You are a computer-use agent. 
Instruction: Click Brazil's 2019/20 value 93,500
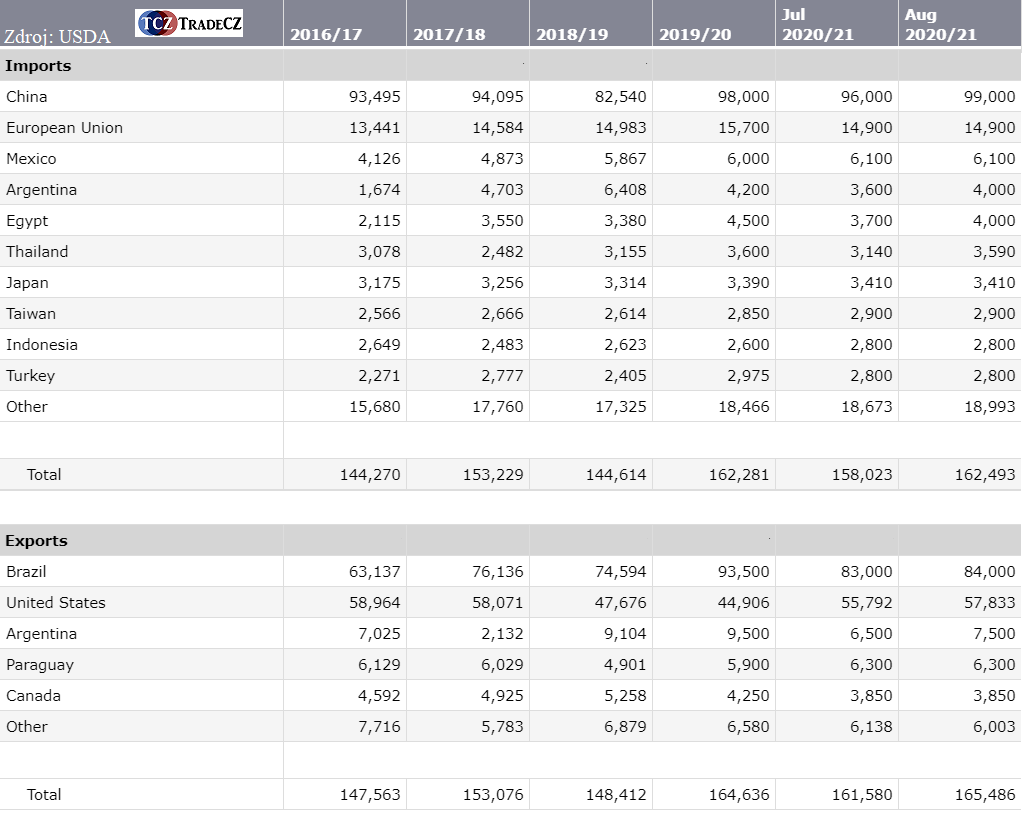pos(743,572)
